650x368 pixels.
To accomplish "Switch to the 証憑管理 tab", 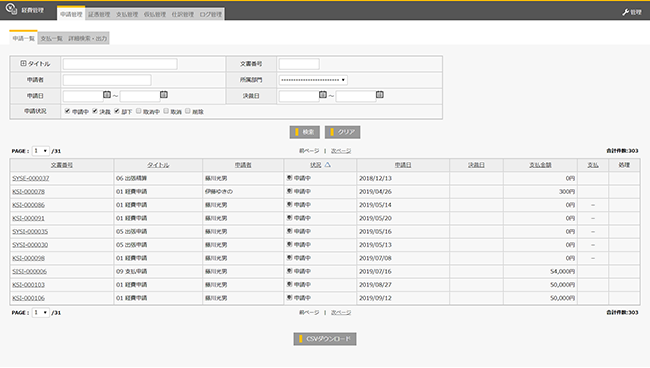I will (x=99, y=14).
